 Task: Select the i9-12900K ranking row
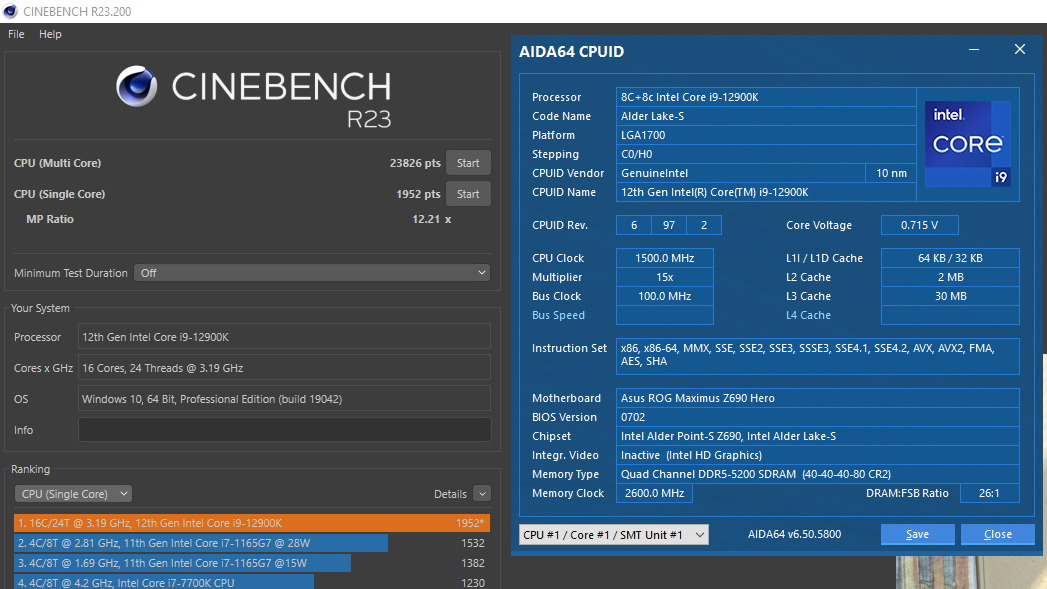pyautogui.click(x=252, y=523)
